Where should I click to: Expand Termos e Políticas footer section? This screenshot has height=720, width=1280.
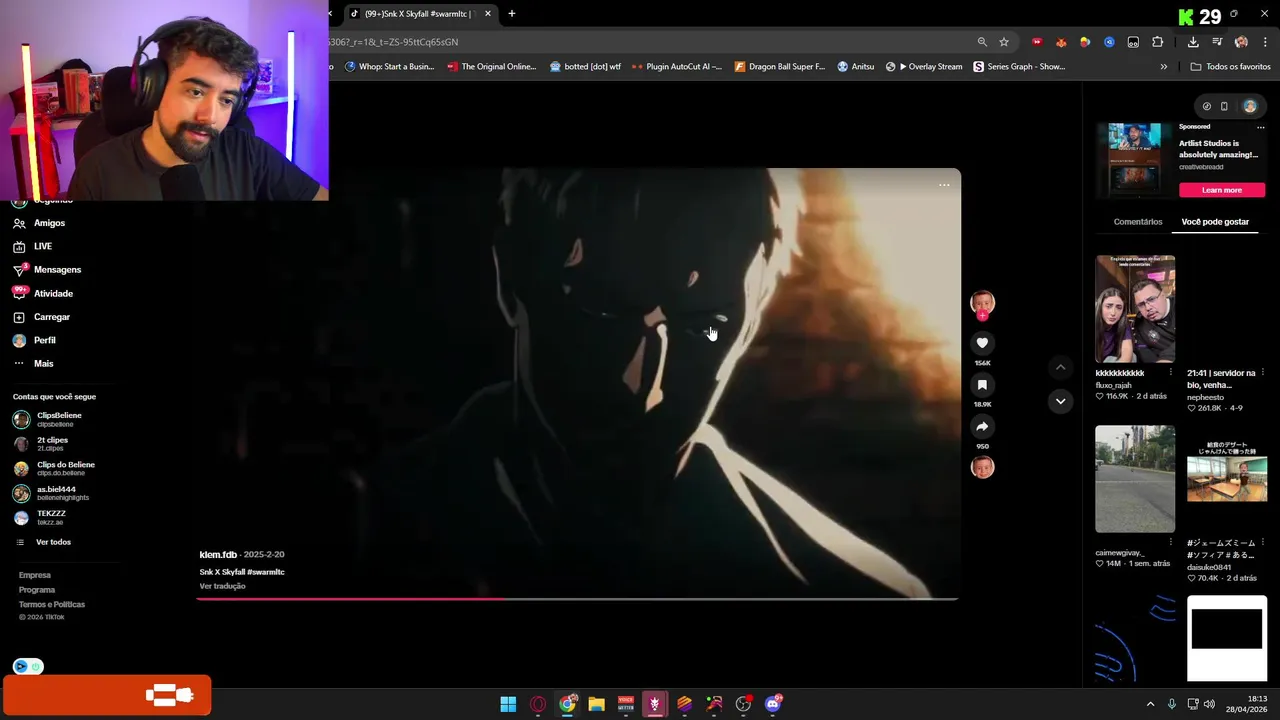tap(52, 604)
